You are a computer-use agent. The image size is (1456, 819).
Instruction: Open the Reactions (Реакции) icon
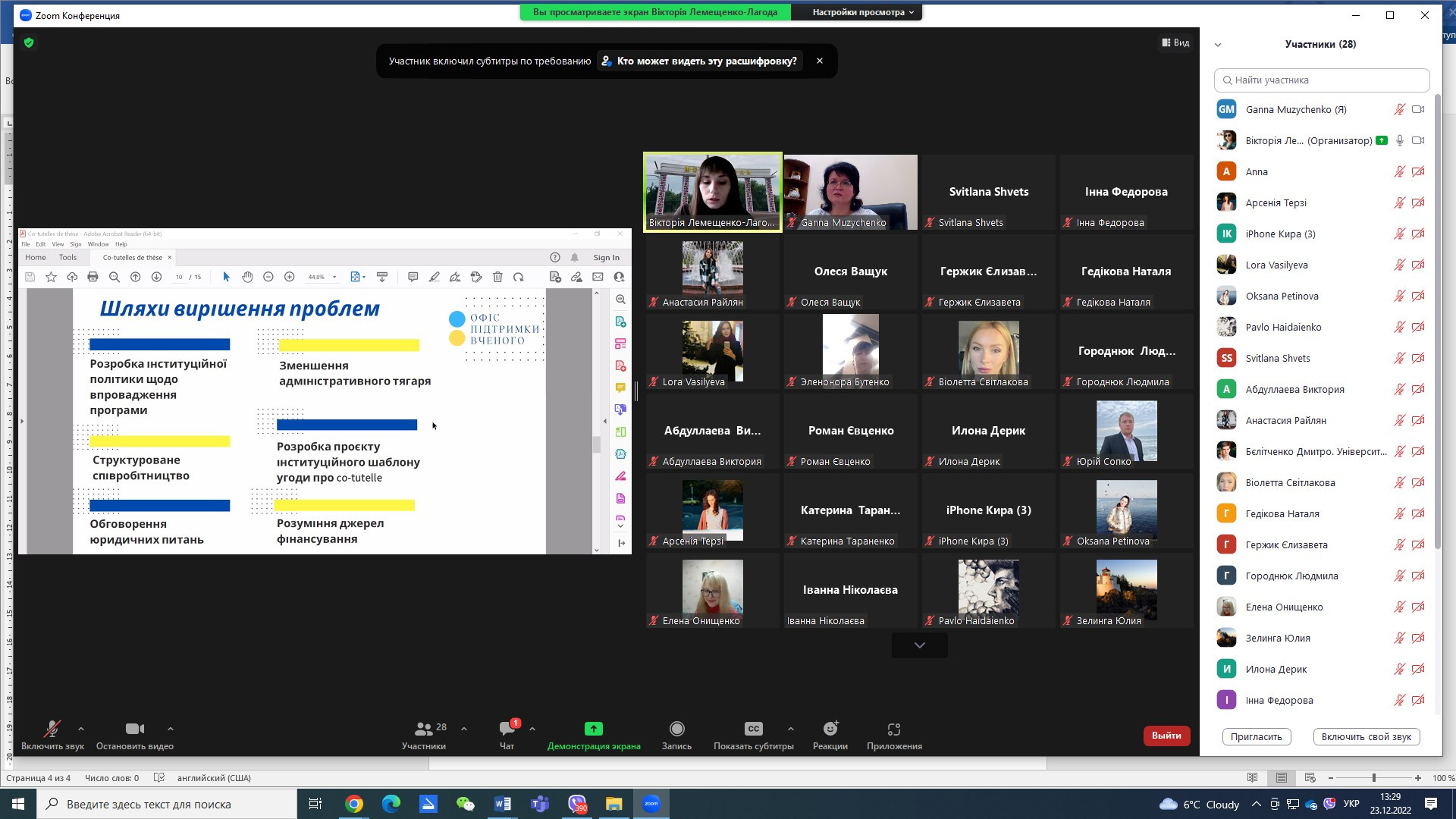point(830,730)
